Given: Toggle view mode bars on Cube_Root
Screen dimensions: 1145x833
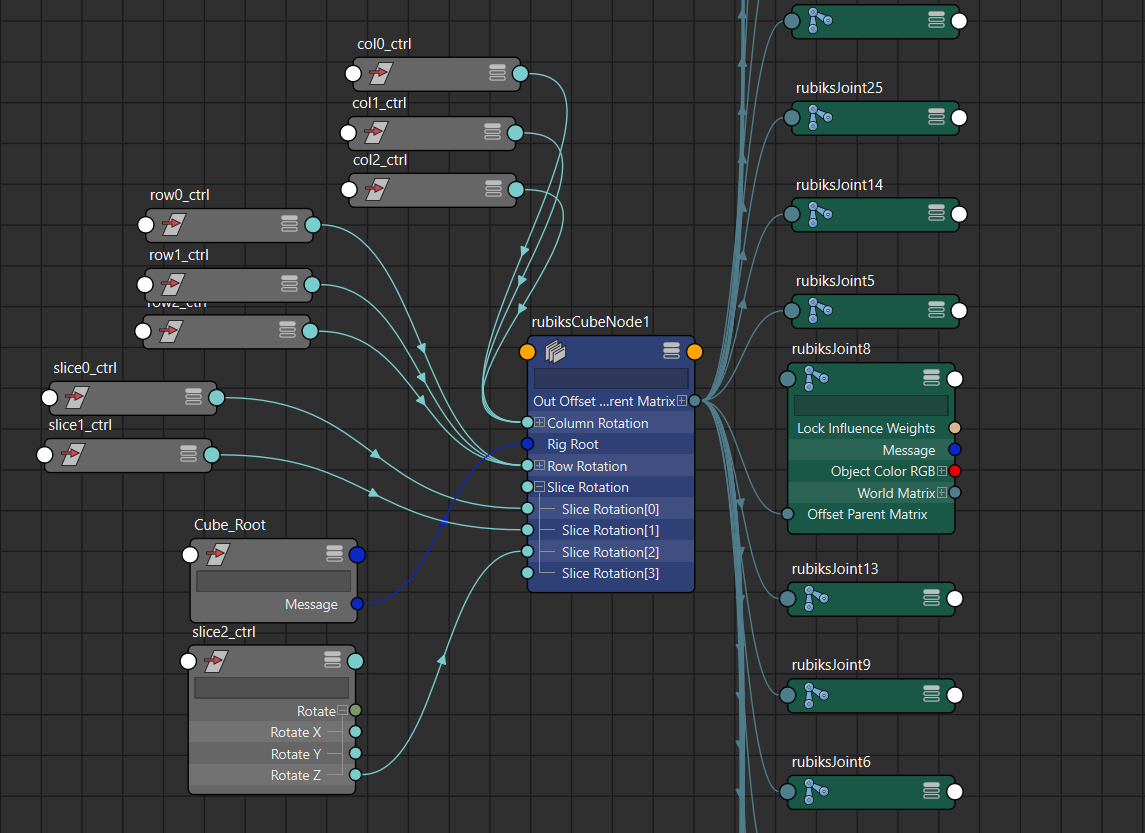Looking at the screenshot, I should click(x=334, y=553).
